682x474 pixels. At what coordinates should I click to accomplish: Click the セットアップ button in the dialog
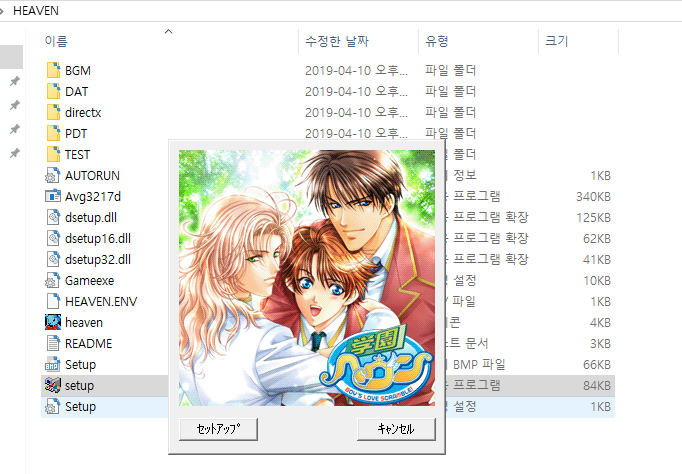(218, 429)
